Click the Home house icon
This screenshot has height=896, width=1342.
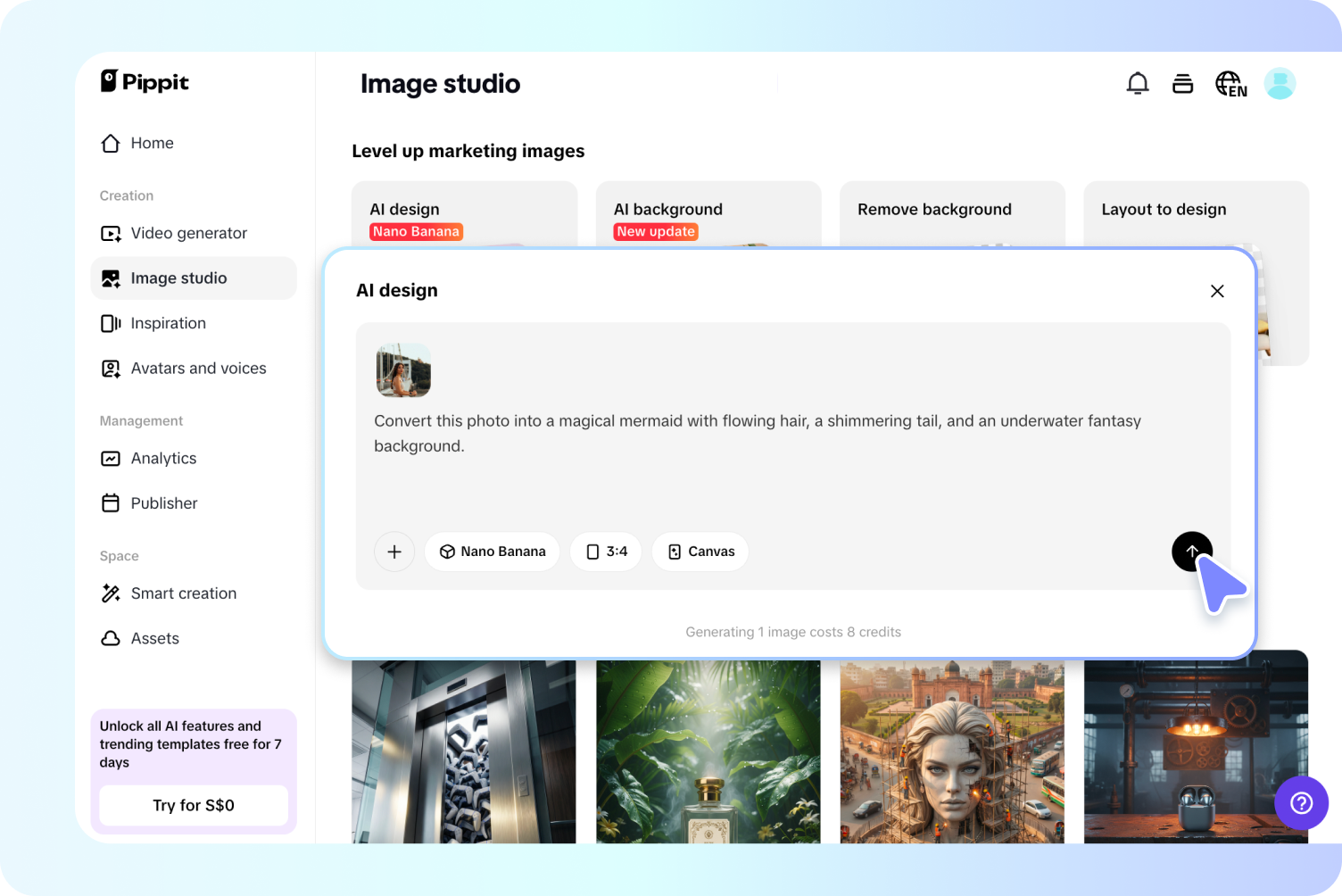111,143
